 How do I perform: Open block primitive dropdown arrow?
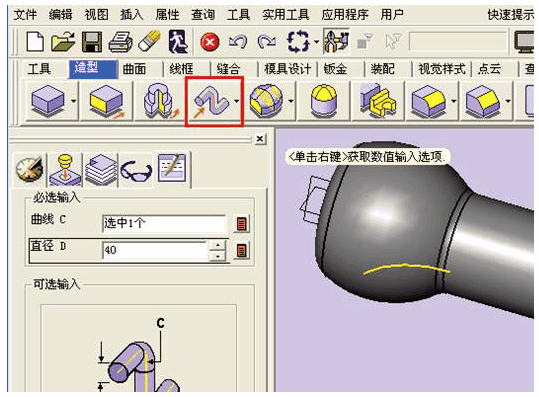point(74,101)
